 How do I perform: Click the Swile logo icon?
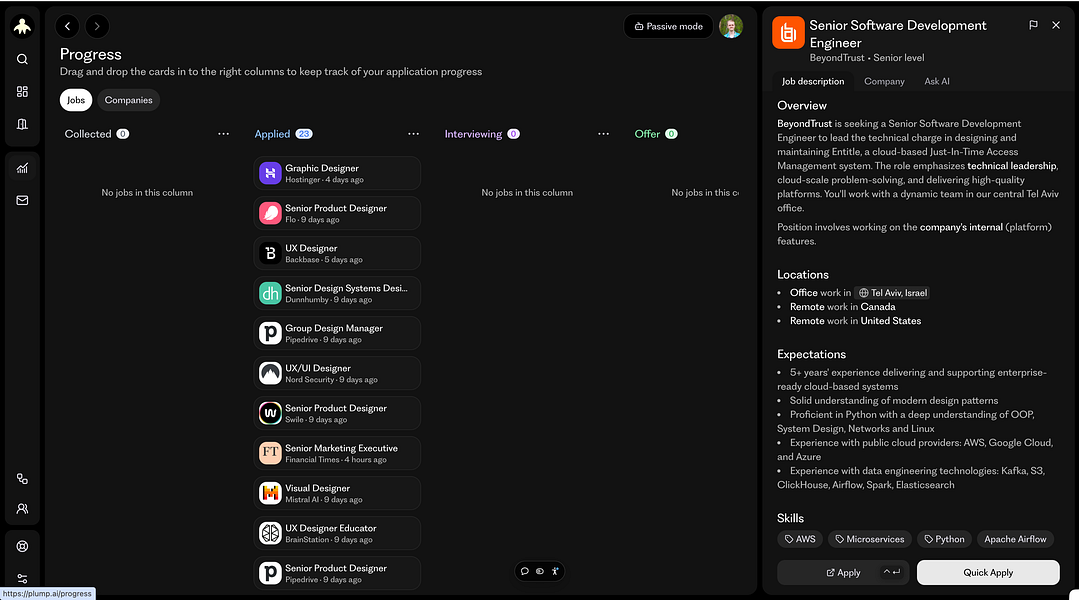pyautogui.click(x=270, y=413)
